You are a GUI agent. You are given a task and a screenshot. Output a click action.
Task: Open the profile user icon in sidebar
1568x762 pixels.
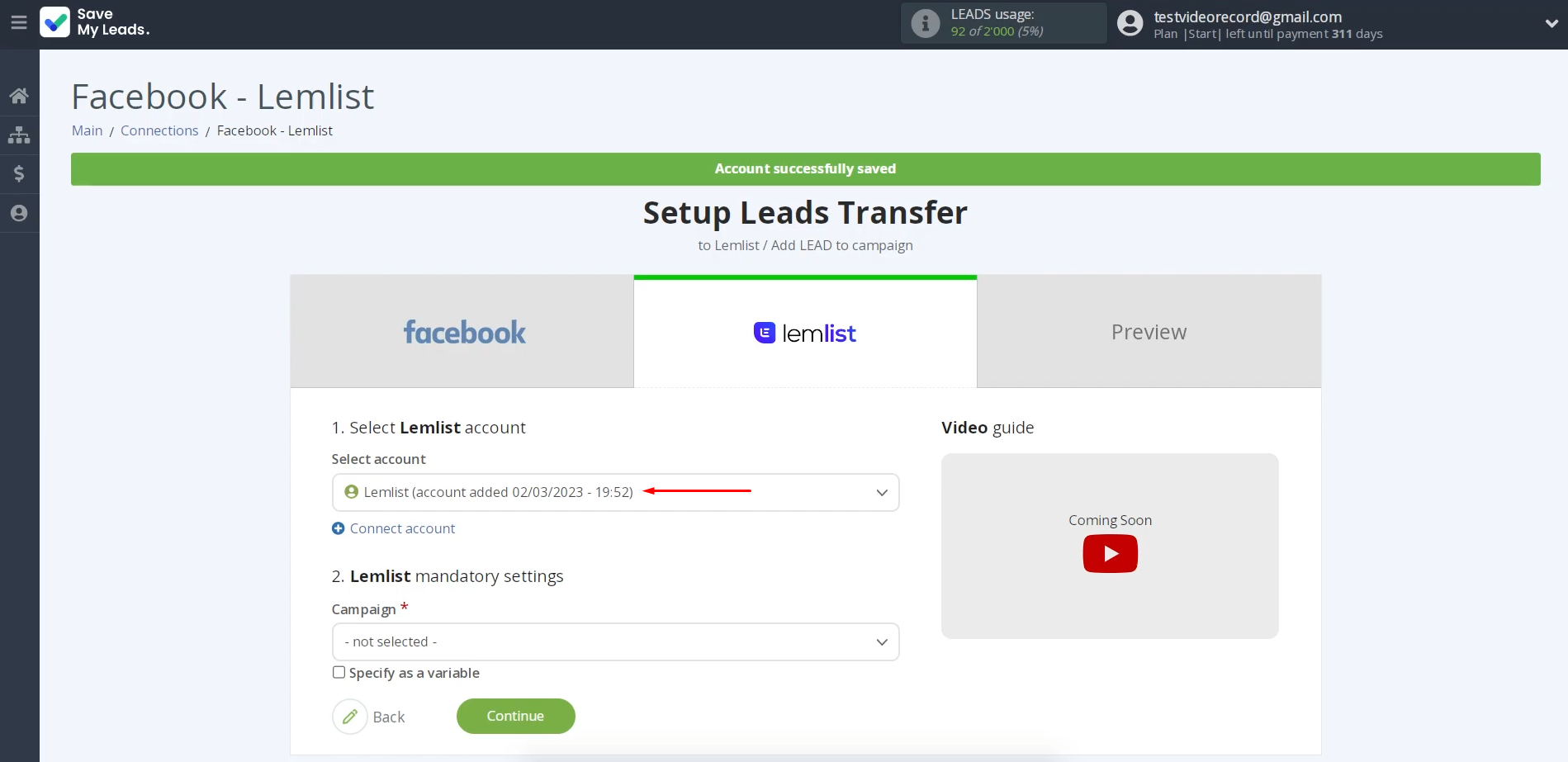point(19,213)
